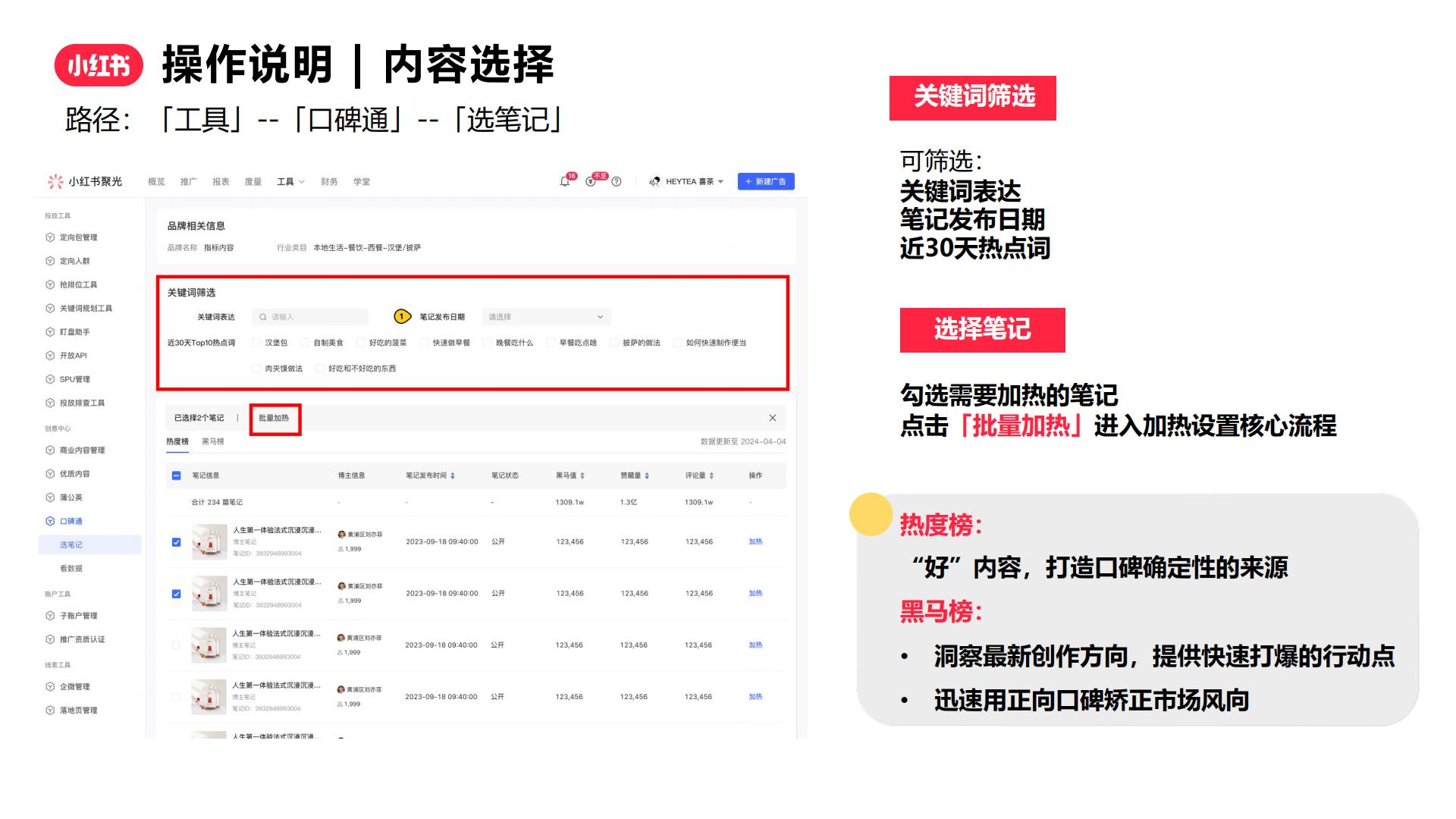
Task: Click the 批量加热 button
Action: click(274, 418)
